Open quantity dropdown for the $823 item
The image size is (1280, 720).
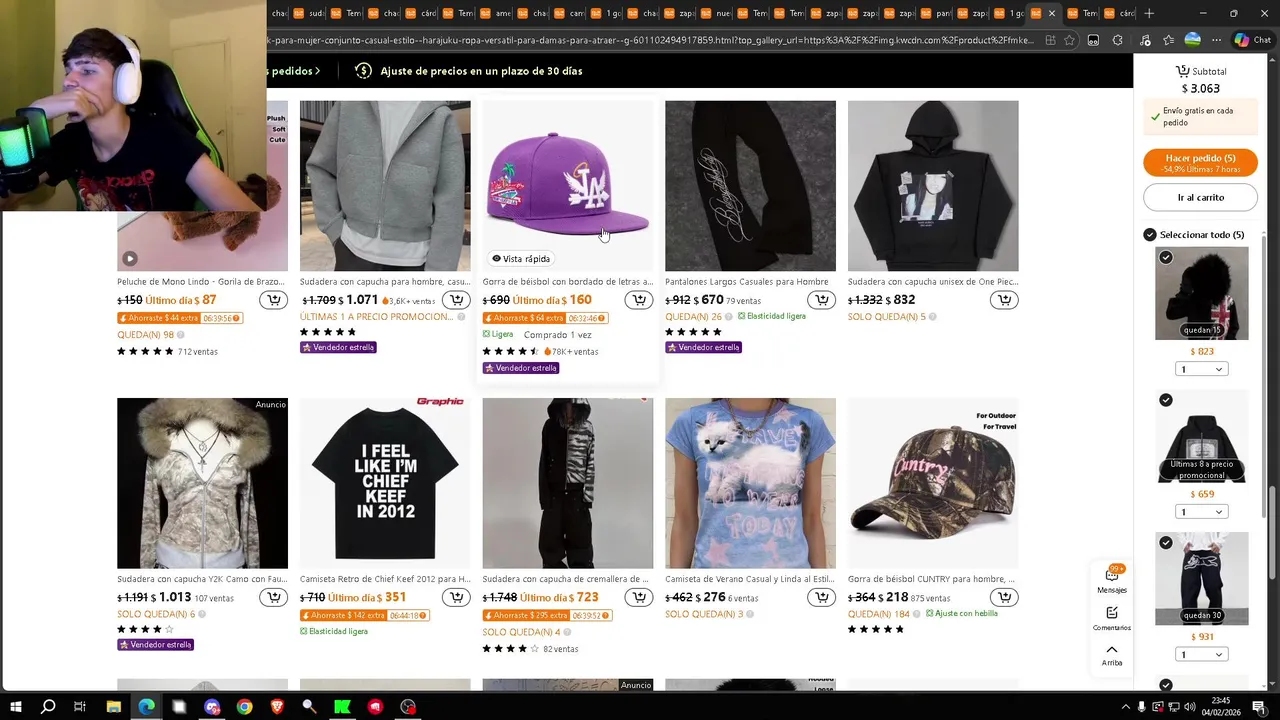(x=1202, y=369)
